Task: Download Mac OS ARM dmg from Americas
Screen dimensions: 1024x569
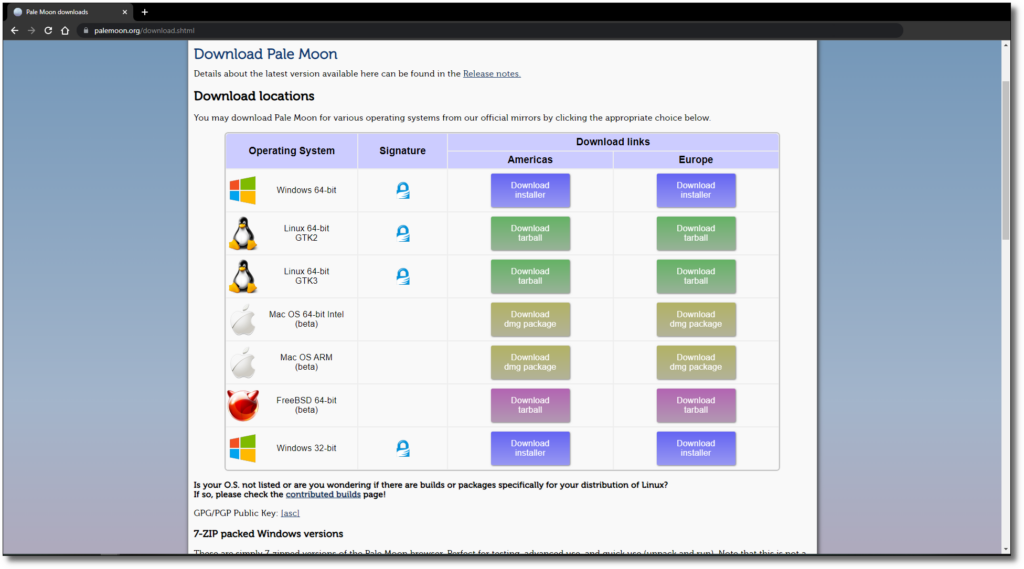Action: tap(530, 363)
